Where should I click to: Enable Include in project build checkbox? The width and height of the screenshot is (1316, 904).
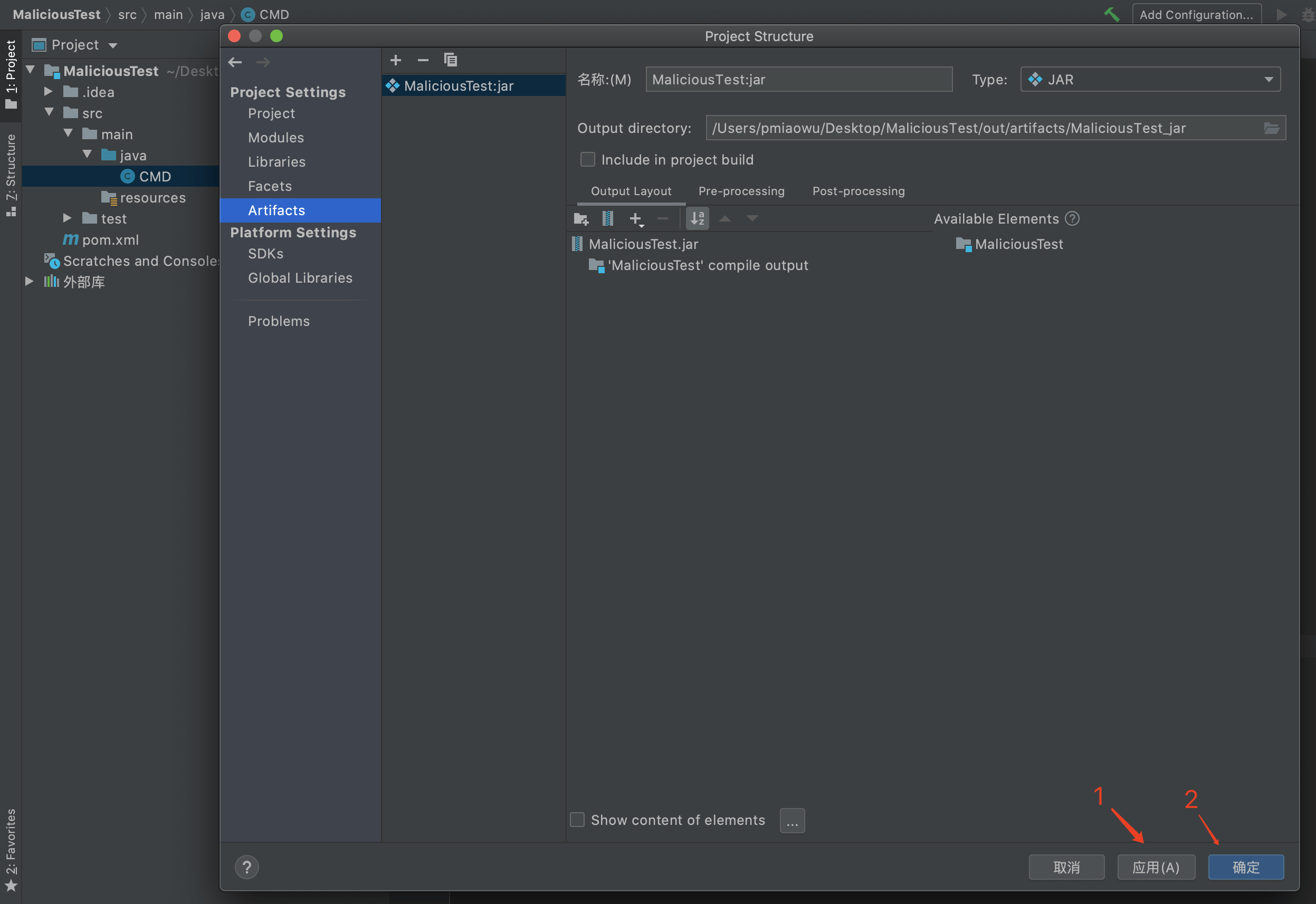587,160
